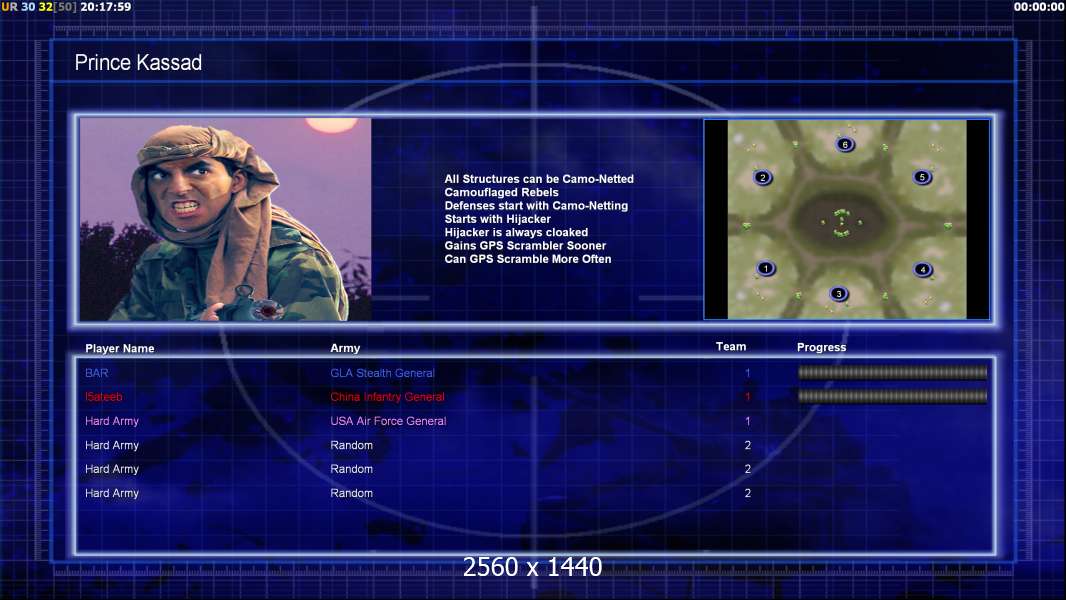This screenshot has height=600, width=1066.
Task: Click start position 5 on the minimap
Action: pyautogui.click(x=922, y=177)
